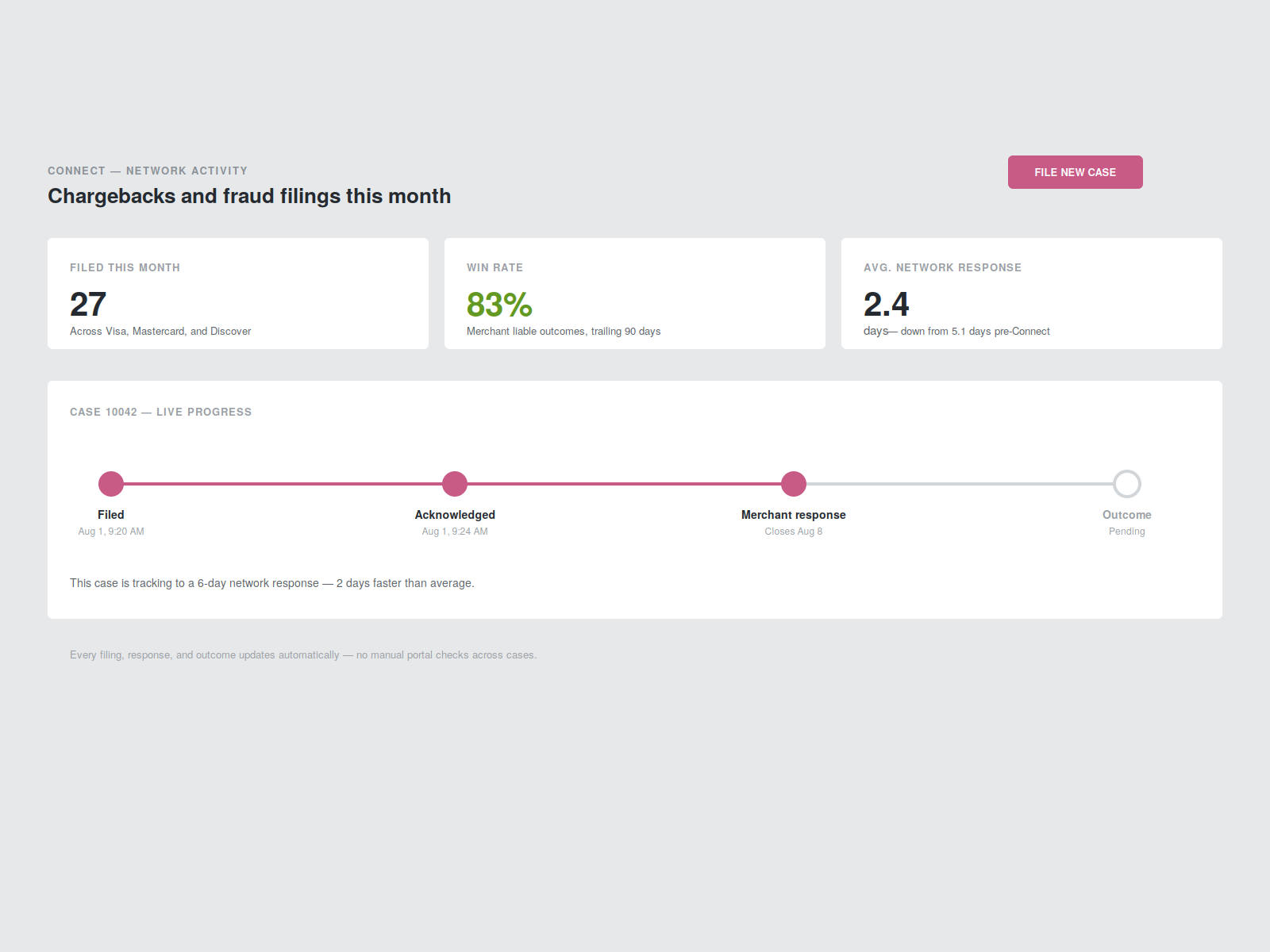Select the pending Outcome step circle
1270x952 pixels.
point(1127,484)
